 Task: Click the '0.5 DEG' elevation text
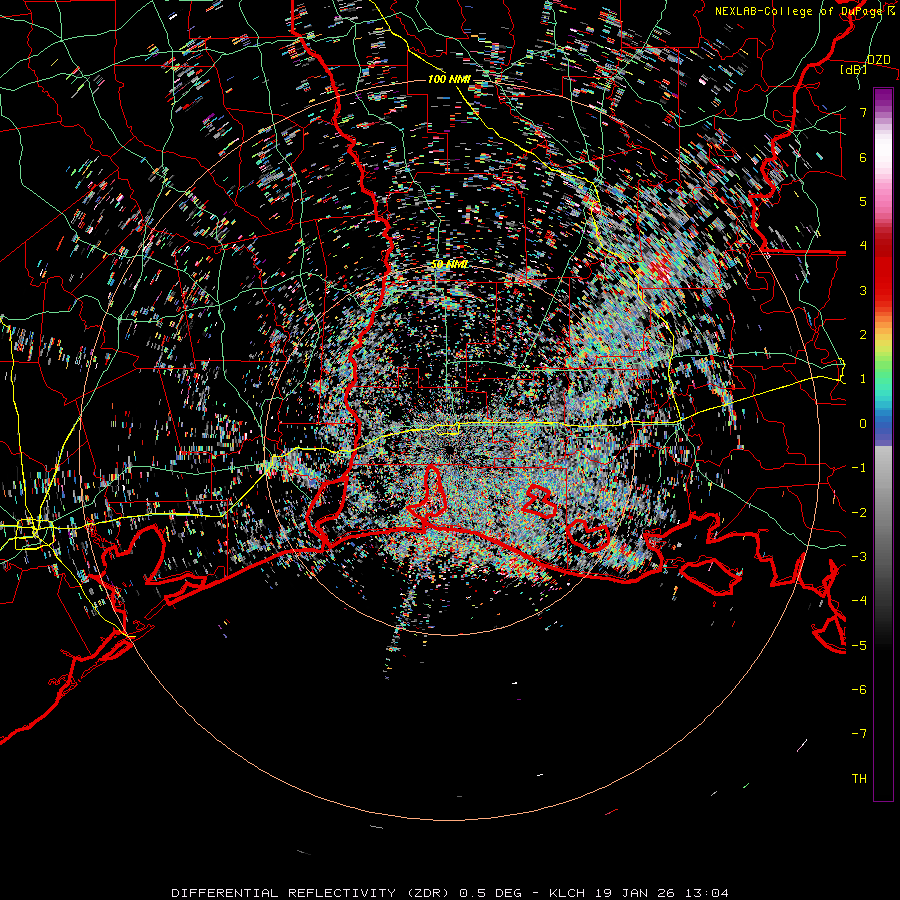pyautogui.click(x=491, y=893)
